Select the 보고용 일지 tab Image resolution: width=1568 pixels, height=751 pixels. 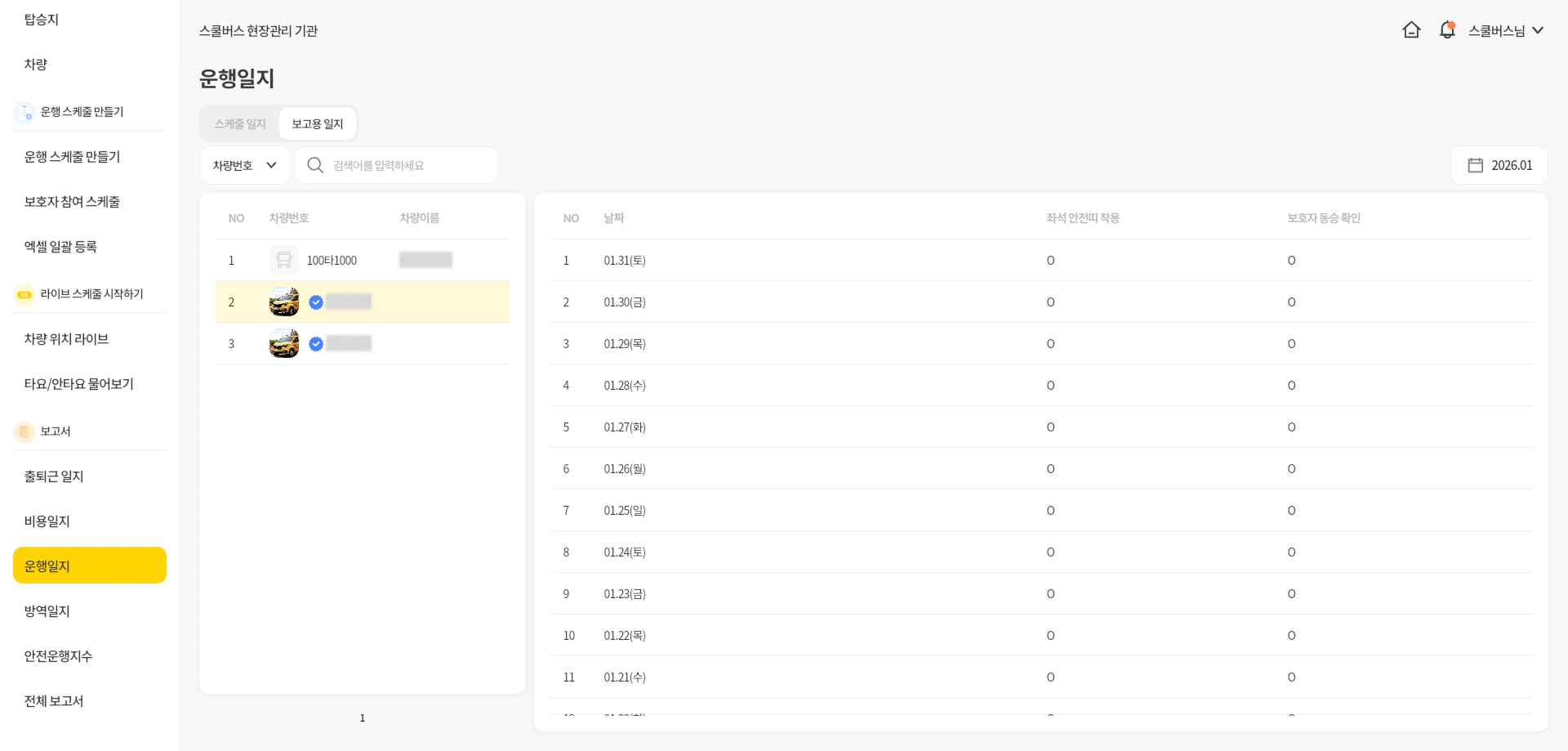tap(318, 124)
